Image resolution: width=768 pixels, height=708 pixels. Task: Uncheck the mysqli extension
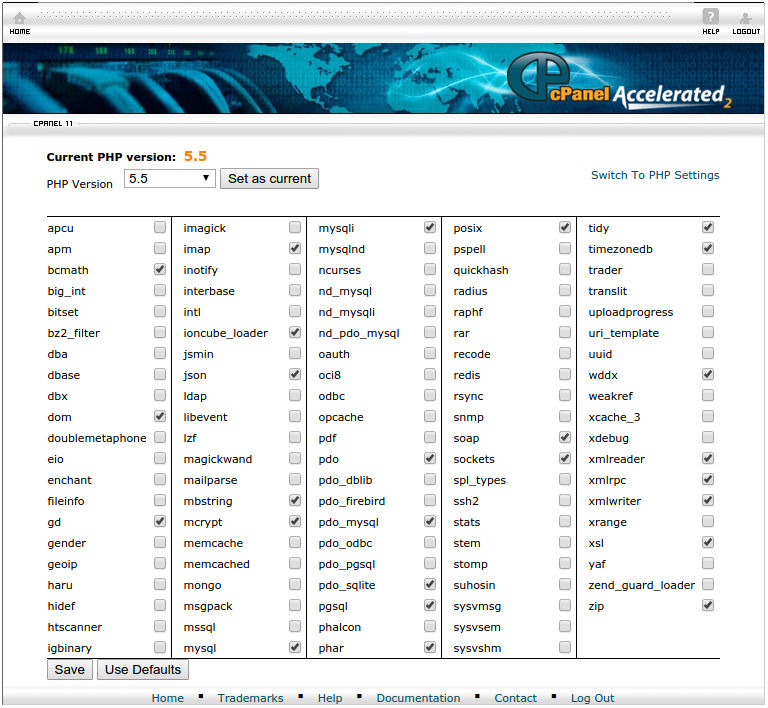coord(430,227)
